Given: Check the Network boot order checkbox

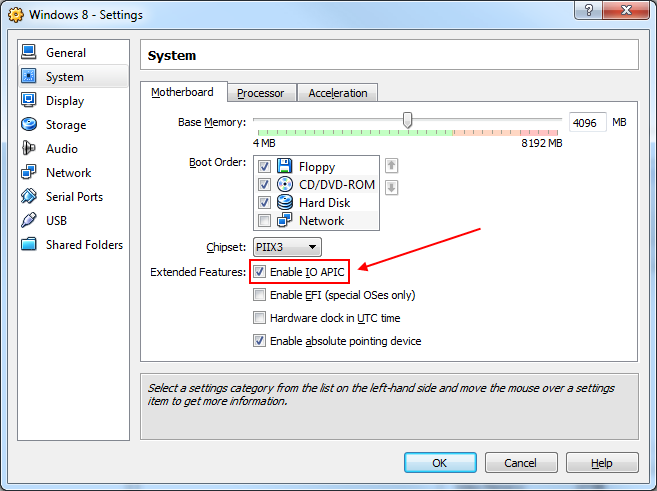Looking at the screenshot, I should (264, 221).
